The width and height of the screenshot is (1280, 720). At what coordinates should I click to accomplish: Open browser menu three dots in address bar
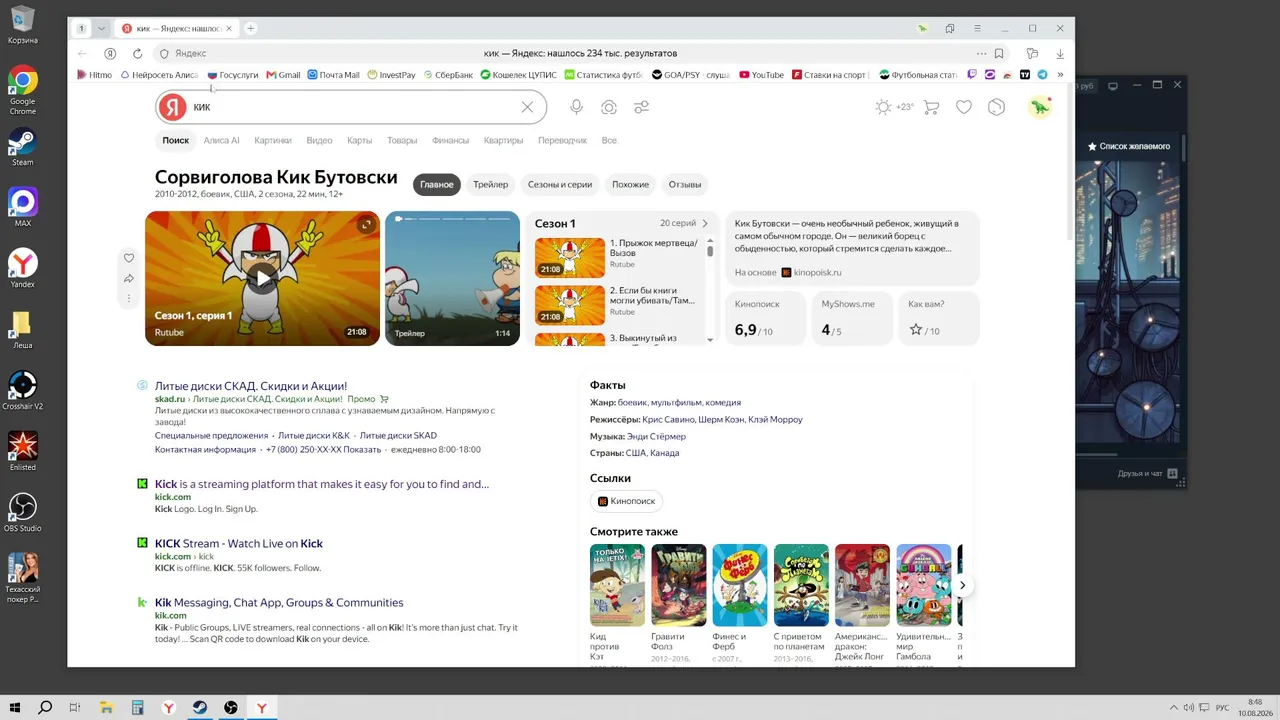pos(982,53)
